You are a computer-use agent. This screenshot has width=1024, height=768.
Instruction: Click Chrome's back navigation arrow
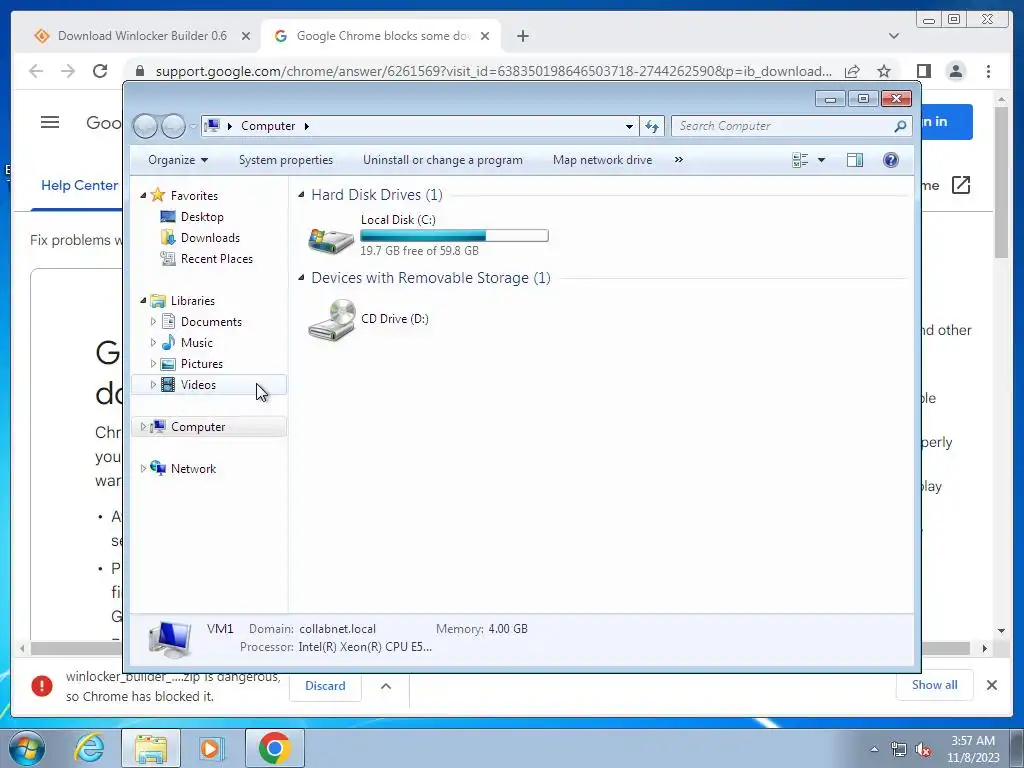(36, 71)
